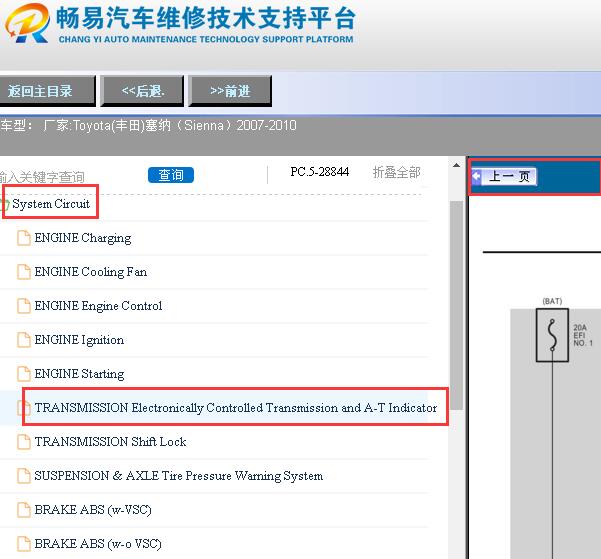Go forward with the >>前进 button

tap(230, 91)
